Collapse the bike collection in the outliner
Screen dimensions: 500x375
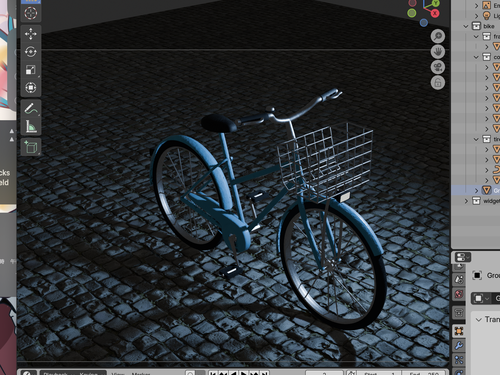pos(466,26)
